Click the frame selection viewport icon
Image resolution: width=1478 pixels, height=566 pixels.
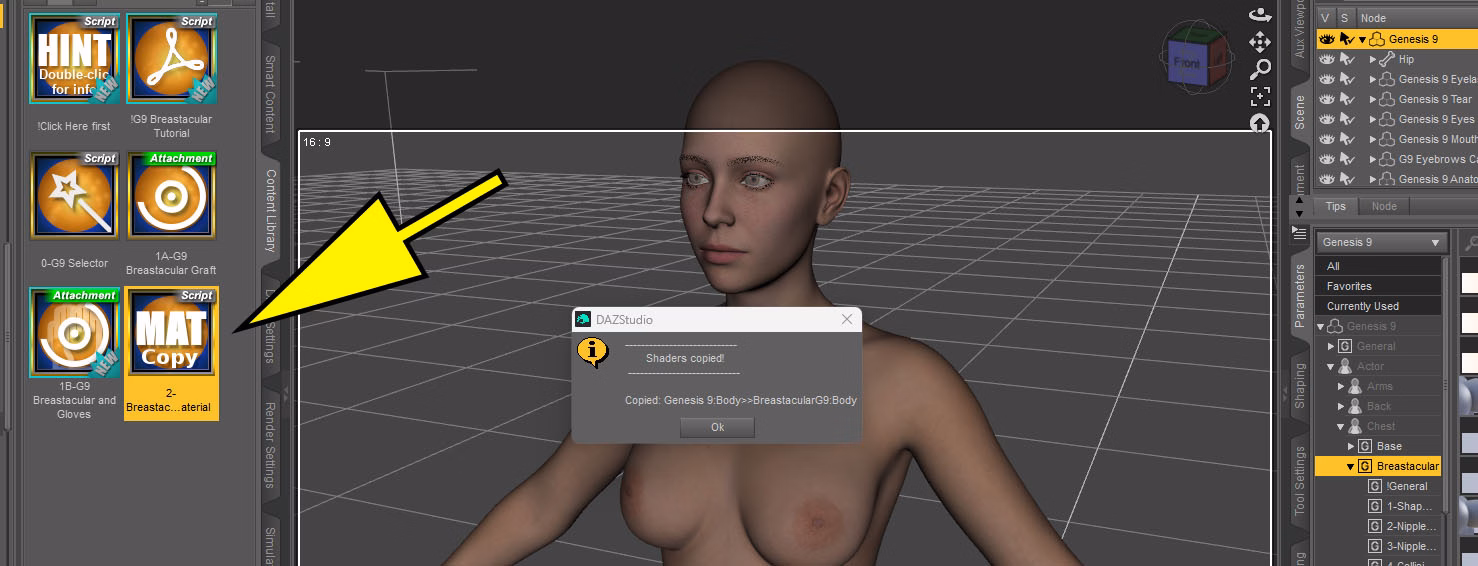coord(1260,97)
